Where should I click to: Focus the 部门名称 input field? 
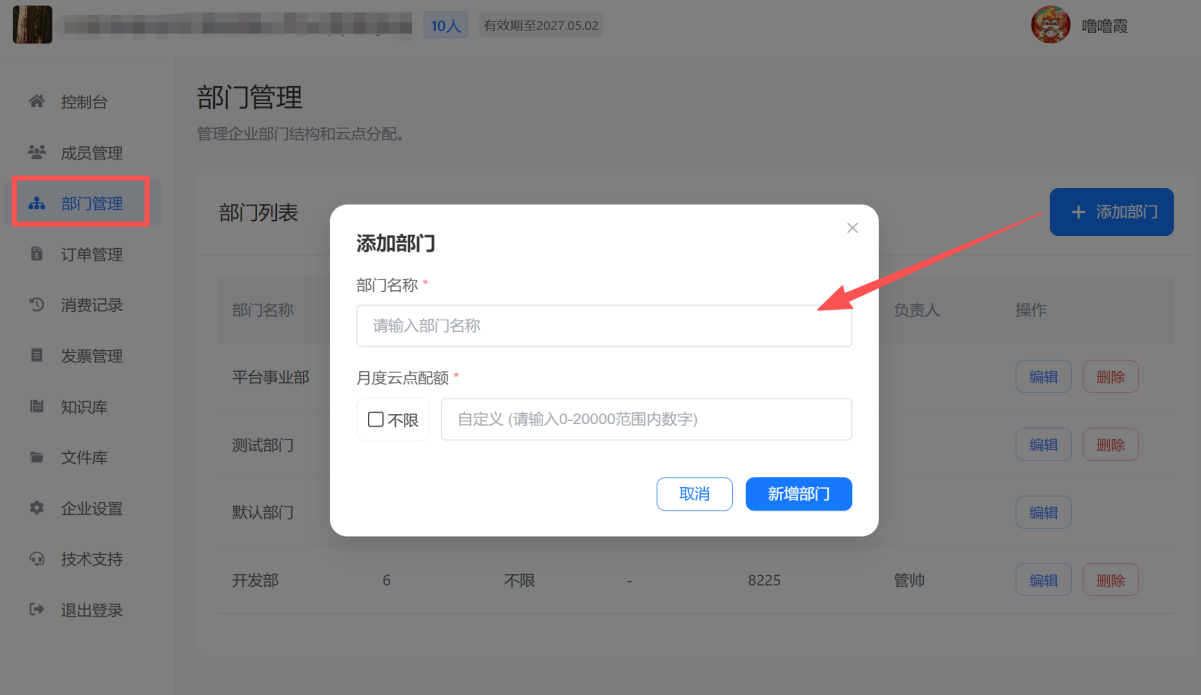[x=604, y=326]
